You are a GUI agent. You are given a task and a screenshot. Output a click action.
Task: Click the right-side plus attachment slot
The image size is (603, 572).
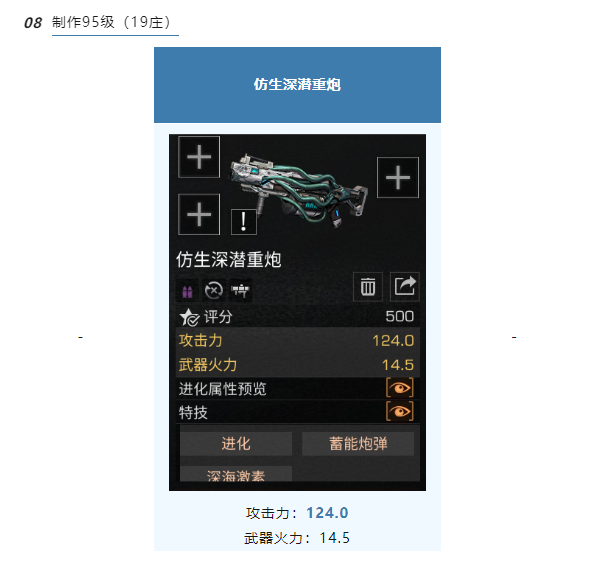click(398, 177)
